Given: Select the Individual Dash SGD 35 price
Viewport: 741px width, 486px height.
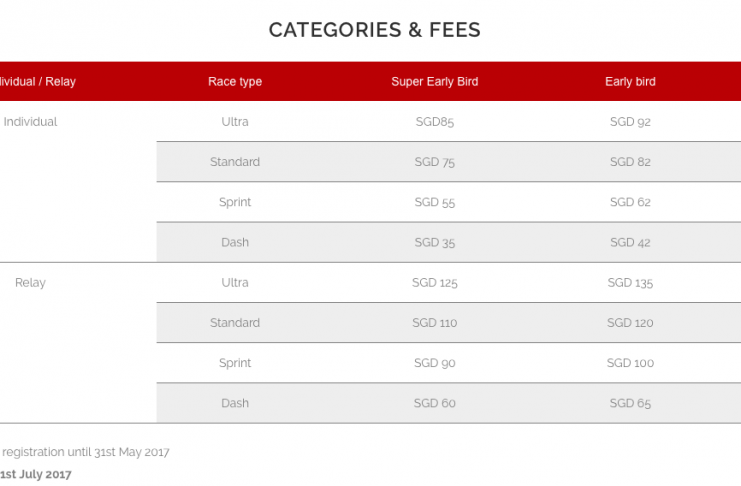Looking at the screenshot, I should pyautogui.click(x=435, y=242).
